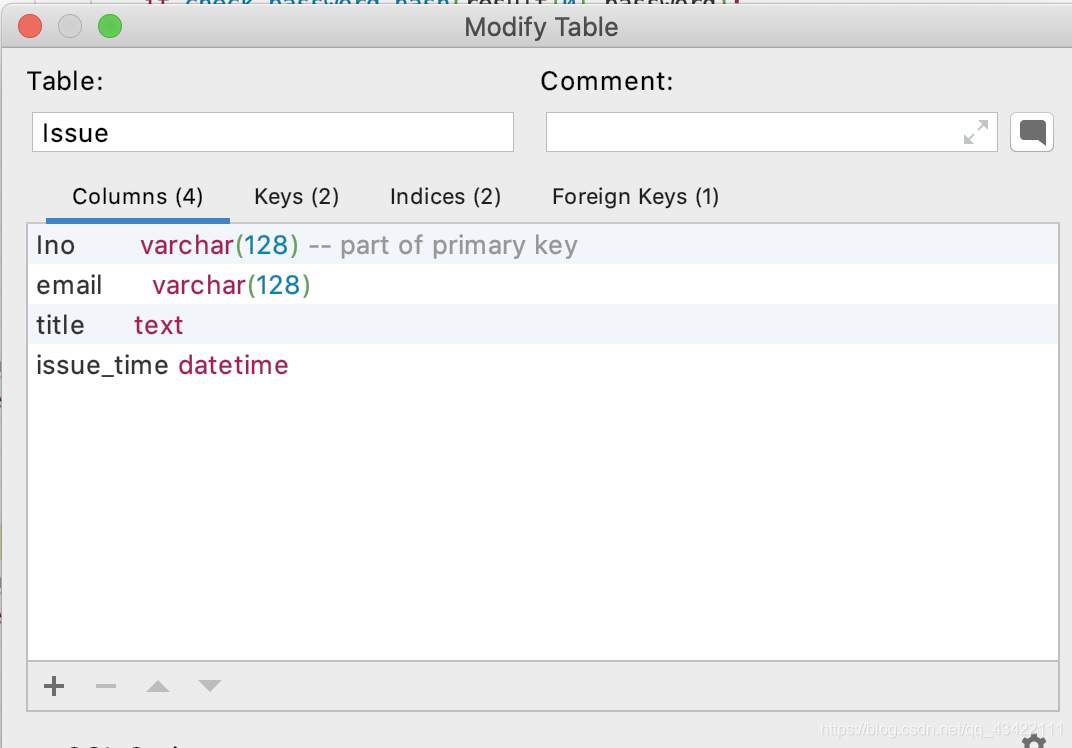Select the Ino varchar(128) column row
Screen dimensions: 1072x748
pos(543,245)
